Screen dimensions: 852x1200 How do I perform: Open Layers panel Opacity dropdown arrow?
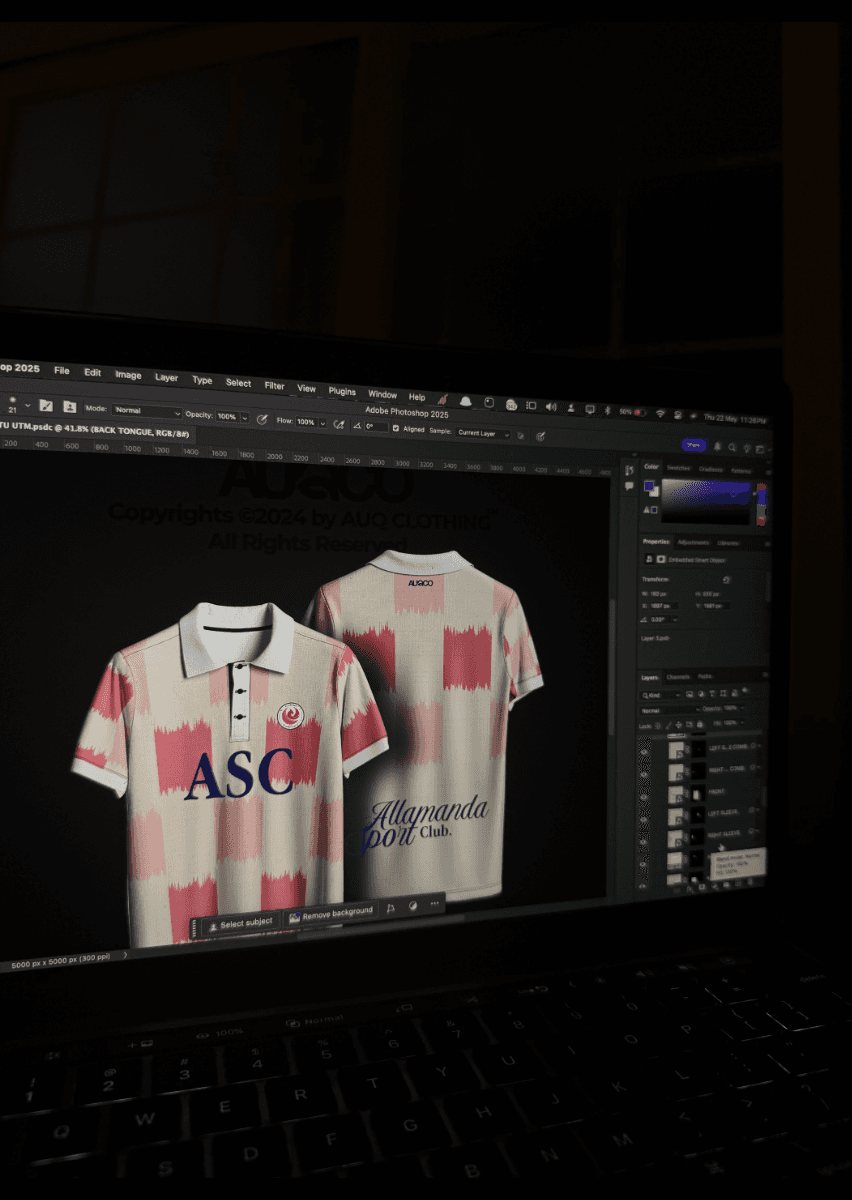click(x=742, y=708)
